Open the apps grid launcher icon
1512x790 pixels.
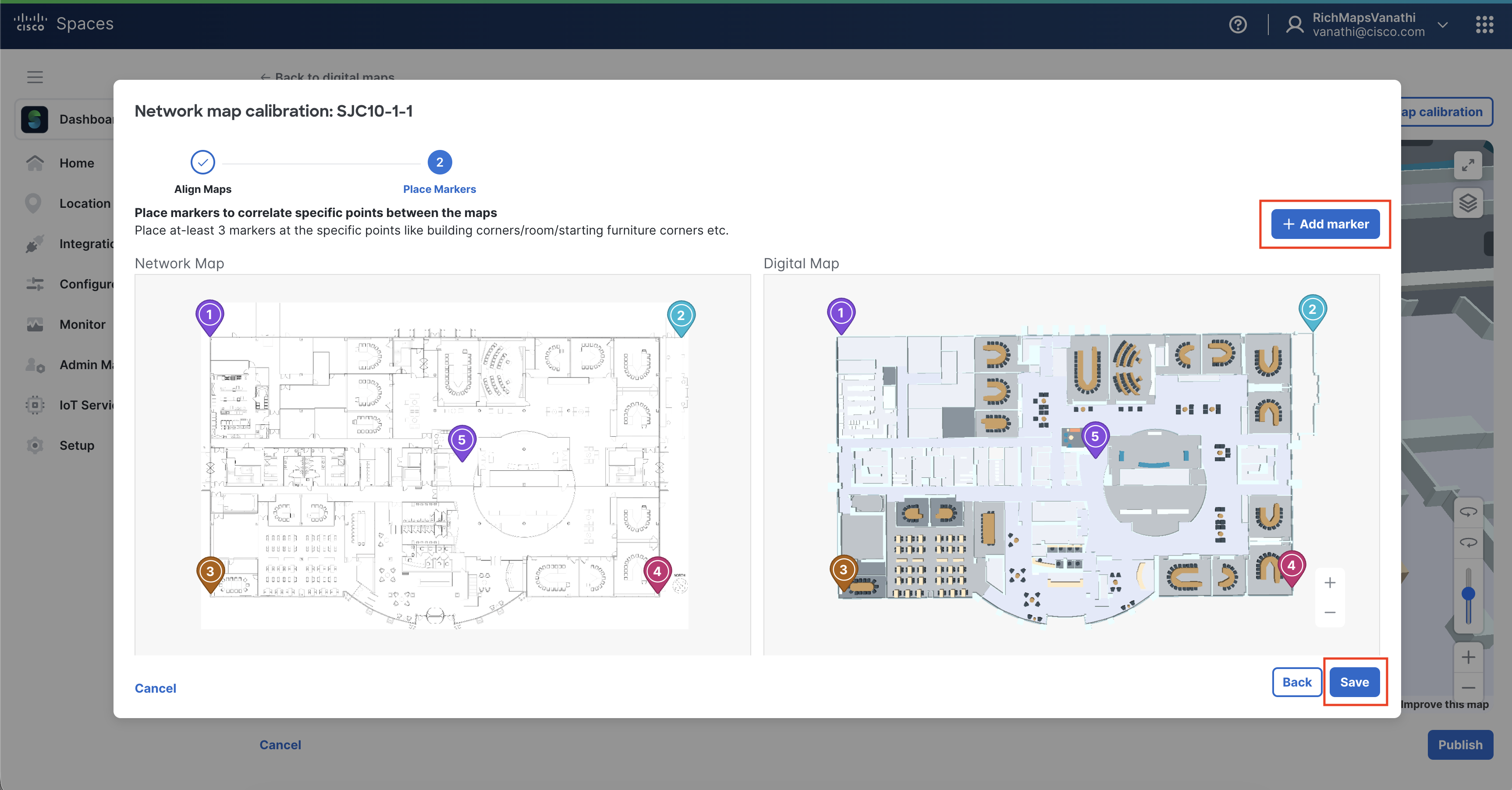coord(1484,25)
